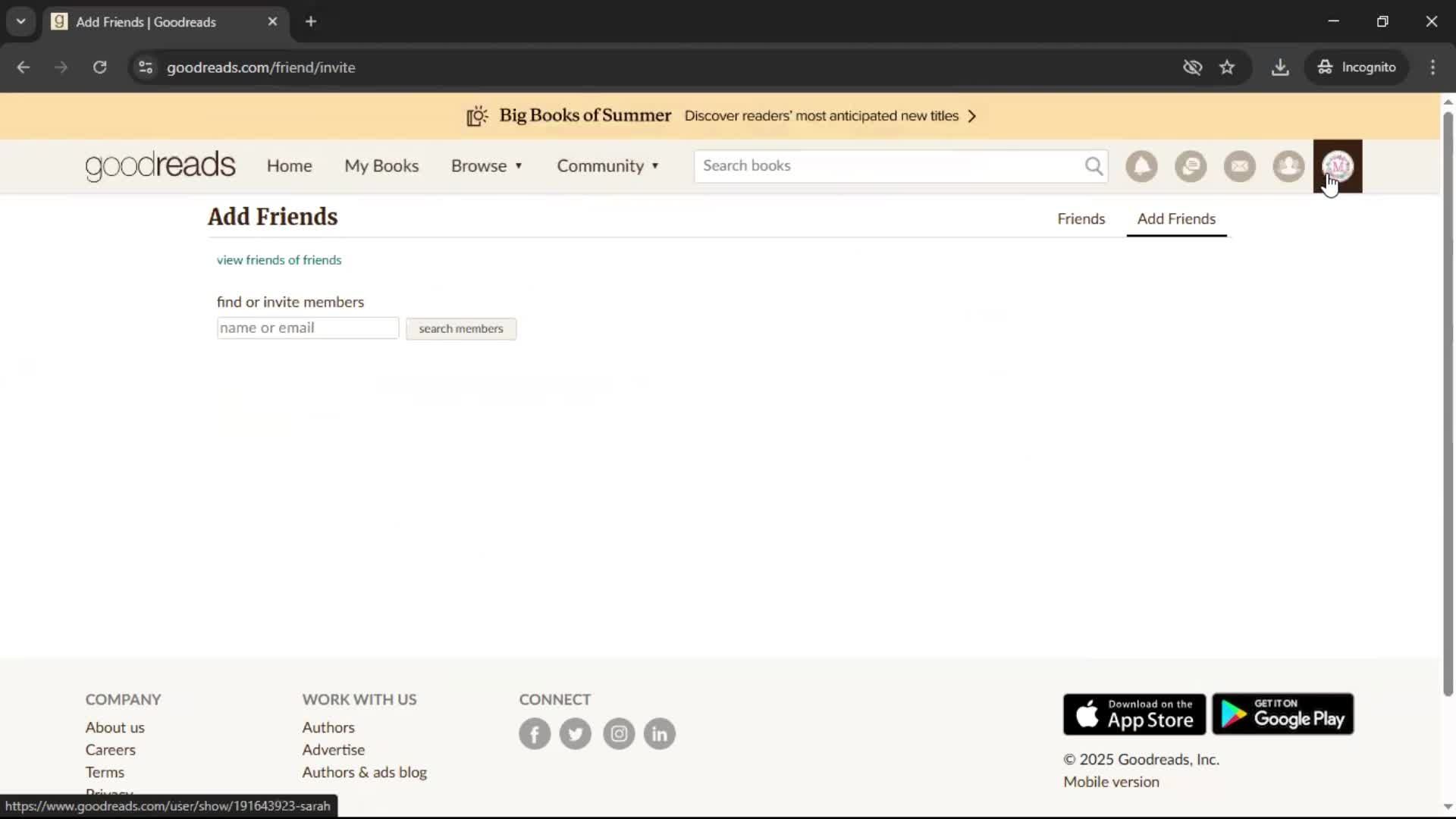
Task: Click the third-party cookies eye icon
Action: 1192,67
